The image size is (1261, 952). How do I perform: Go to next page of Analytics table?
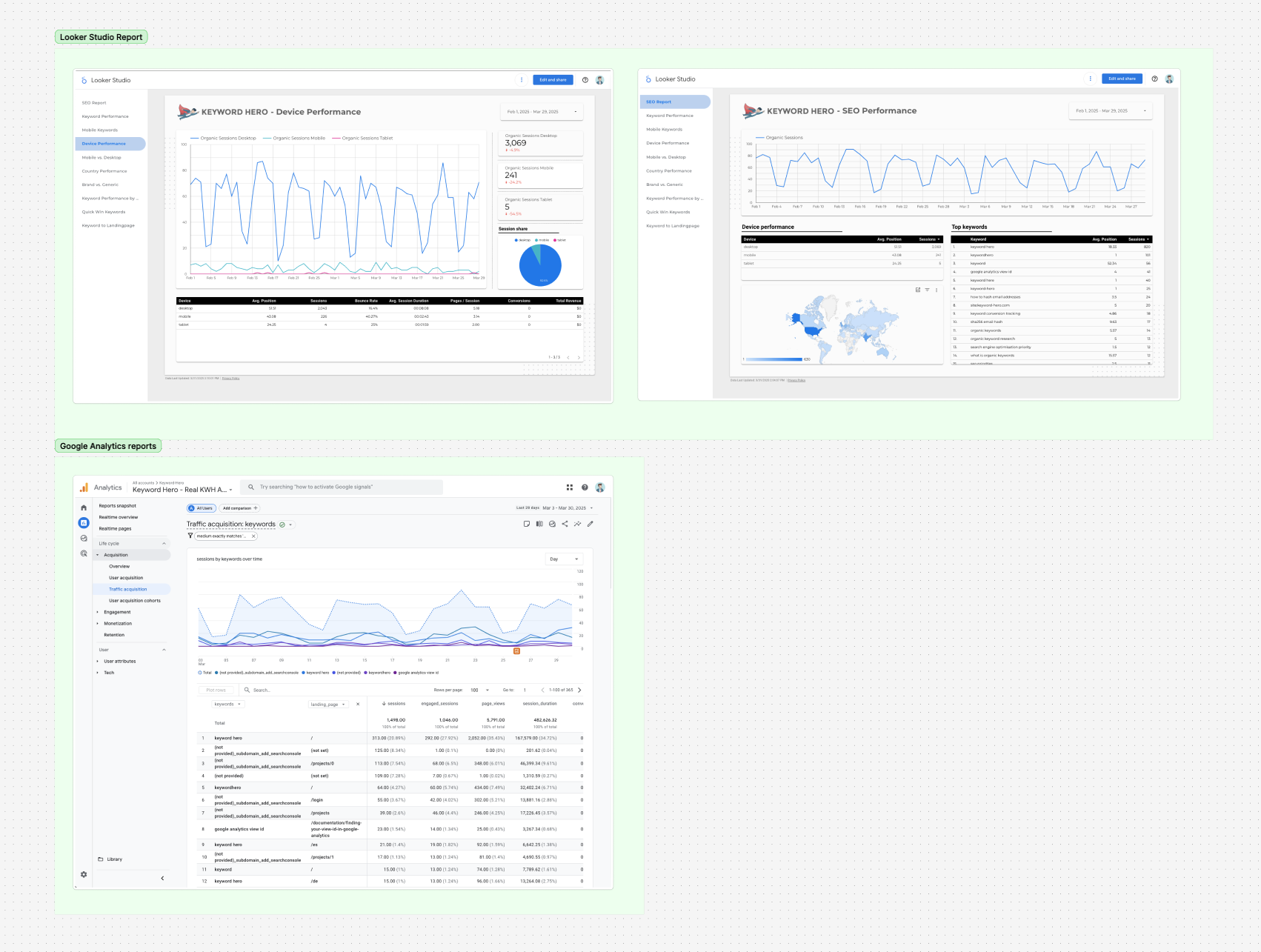[x=579, y=690]
